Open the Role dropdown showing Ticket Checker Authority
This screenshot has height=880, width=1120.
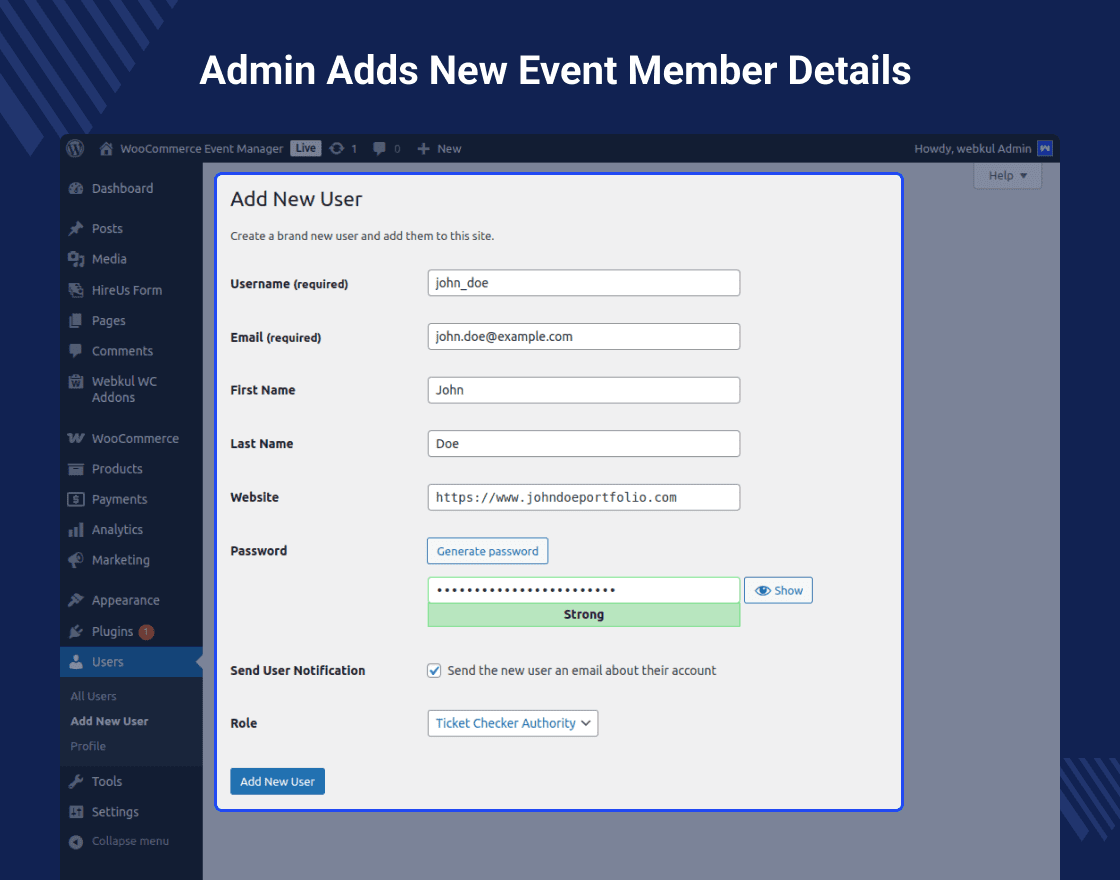(x=512, y=723)
